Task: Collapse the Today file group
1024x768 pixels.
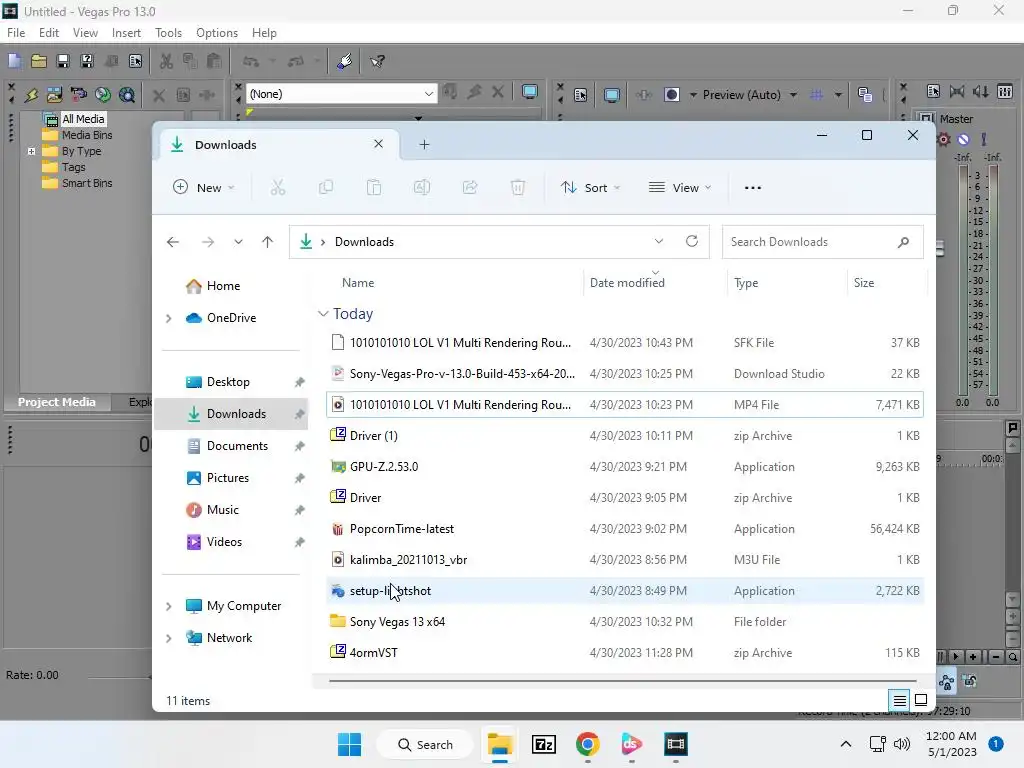Action: (323, 314)
